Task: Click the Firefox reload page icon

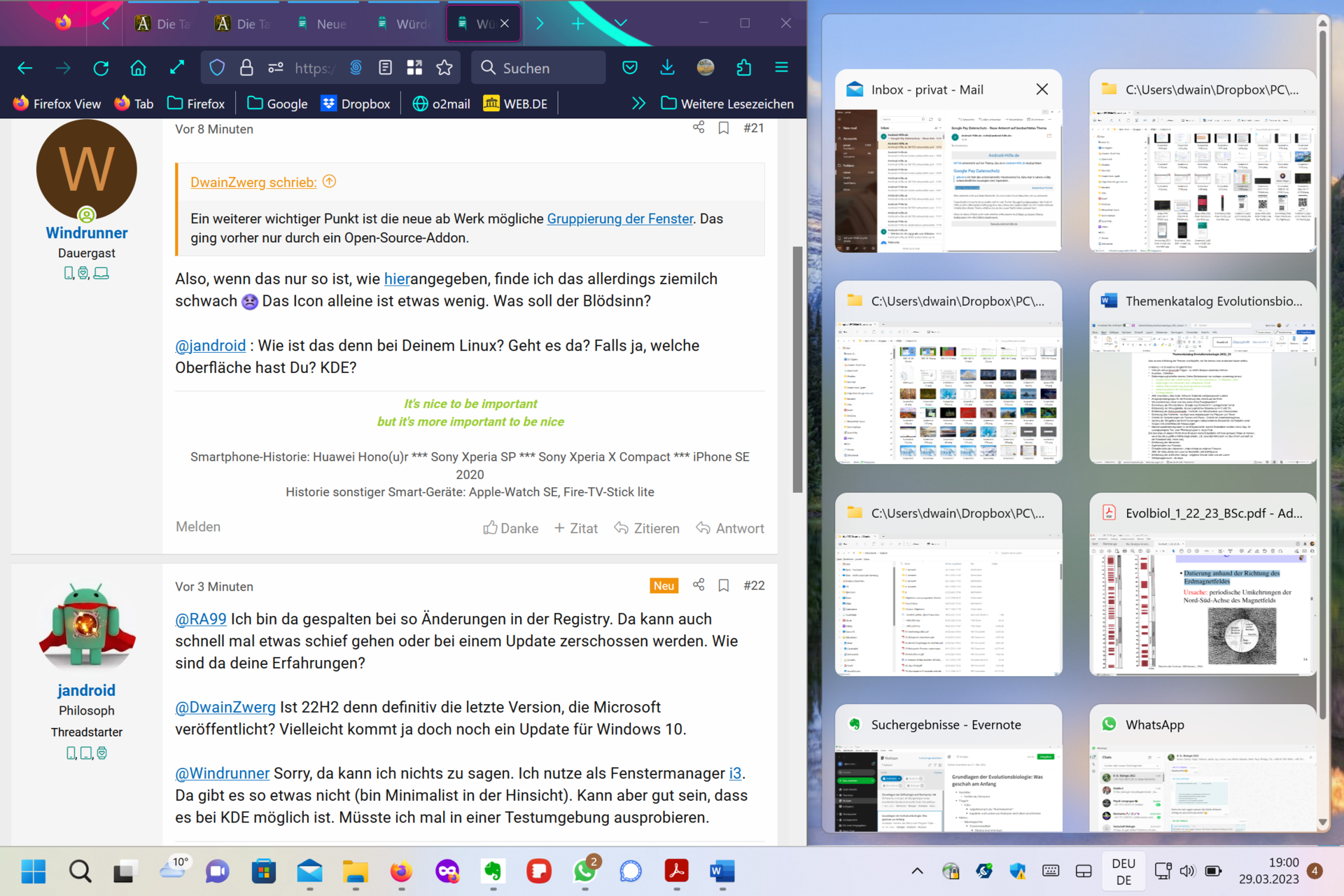Action: (101, 68)
